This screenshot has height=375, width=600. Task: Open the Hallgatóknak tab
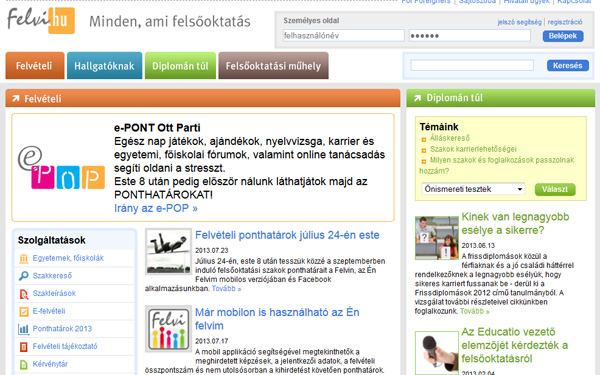pos(104,66)
